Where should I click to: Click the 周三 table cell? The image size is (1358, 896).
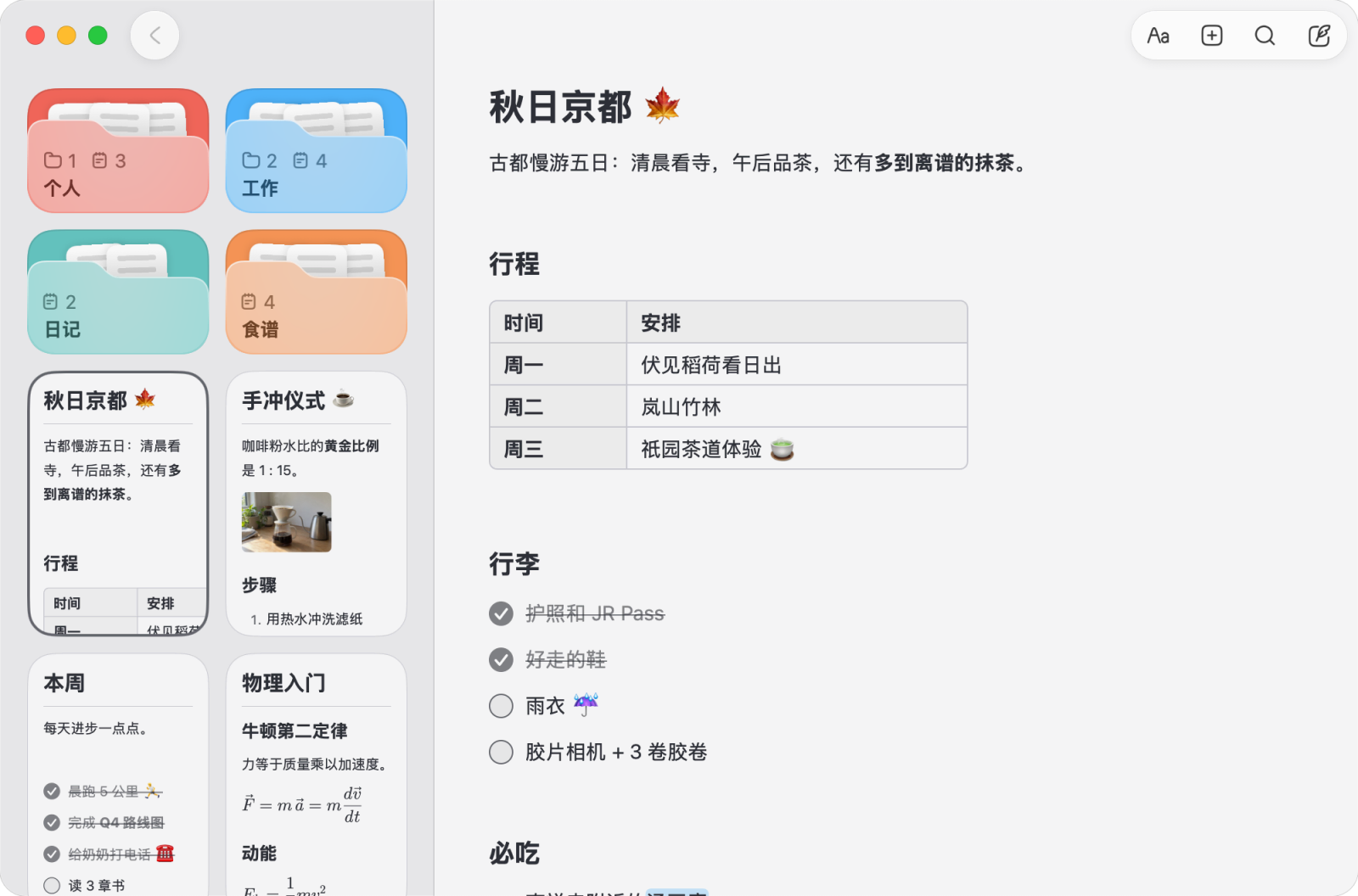(558, 449)
